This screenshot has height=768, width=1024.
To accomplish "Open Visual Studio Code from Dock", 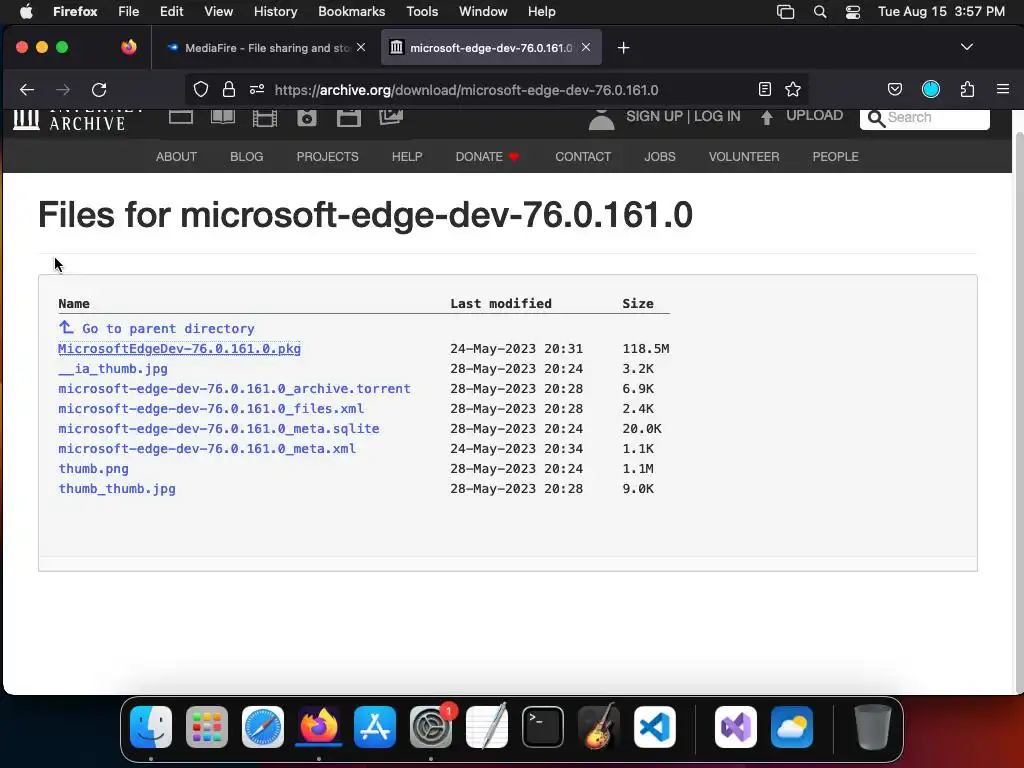I will point(654,727).
